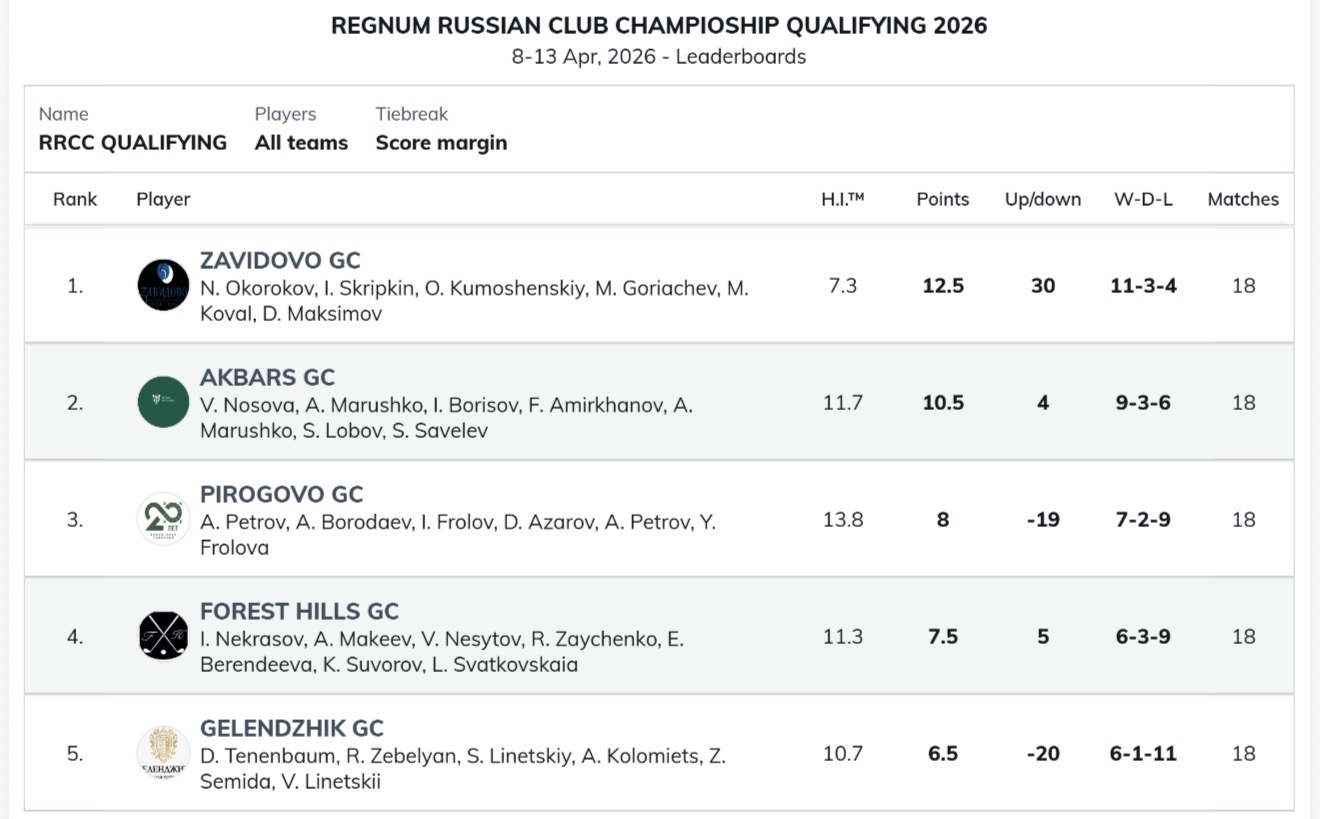
Task: Open the PIROGOVO GC team link
Action: pyautogui.click(x=281, y=494)
